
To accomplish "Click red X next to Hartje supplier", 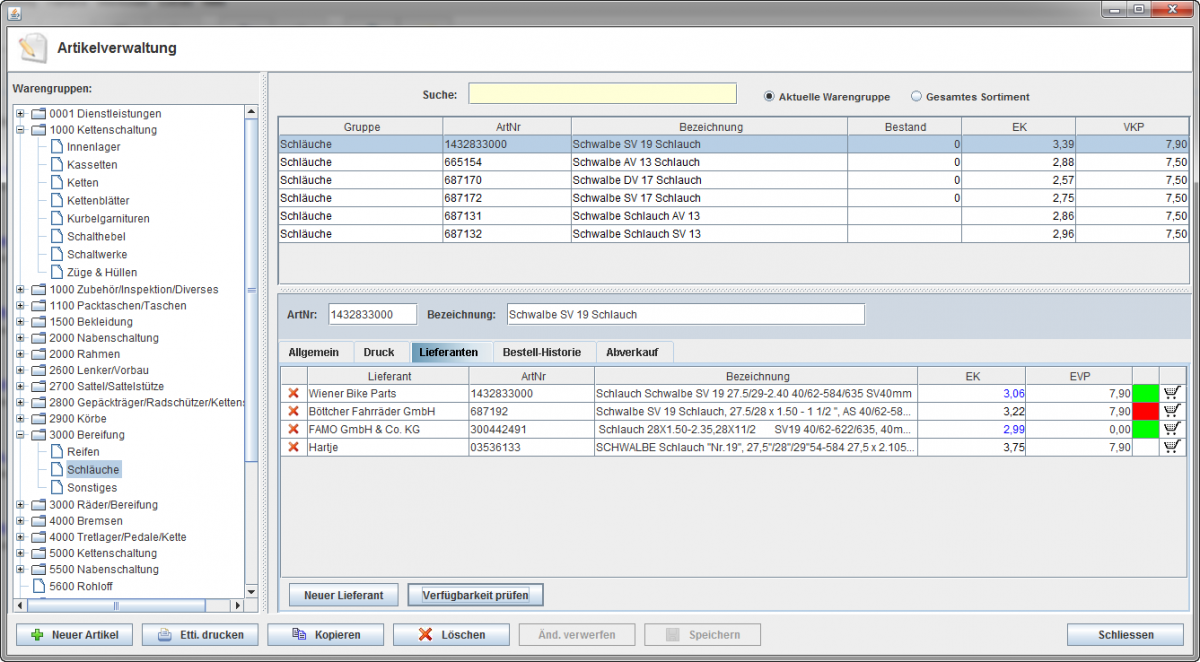I will [x=294, y=447].
